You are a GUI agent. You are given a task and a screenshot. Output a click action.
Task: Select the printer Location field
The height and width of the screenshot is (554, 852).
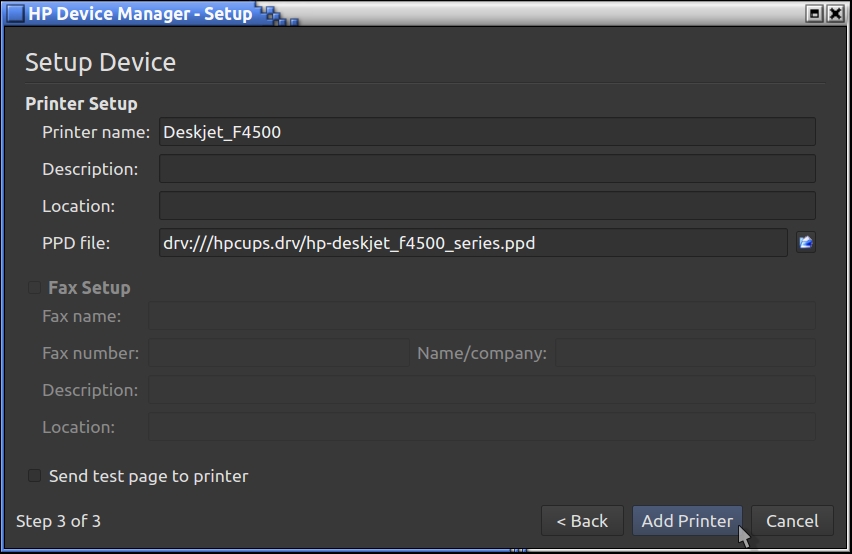pos(486,206)
